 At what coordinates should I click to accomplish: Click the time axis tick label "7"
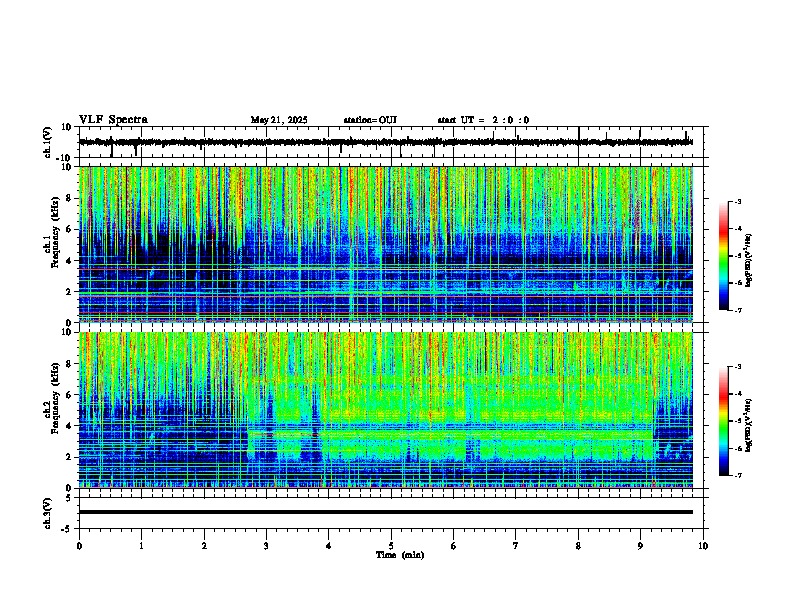[516, 546]
